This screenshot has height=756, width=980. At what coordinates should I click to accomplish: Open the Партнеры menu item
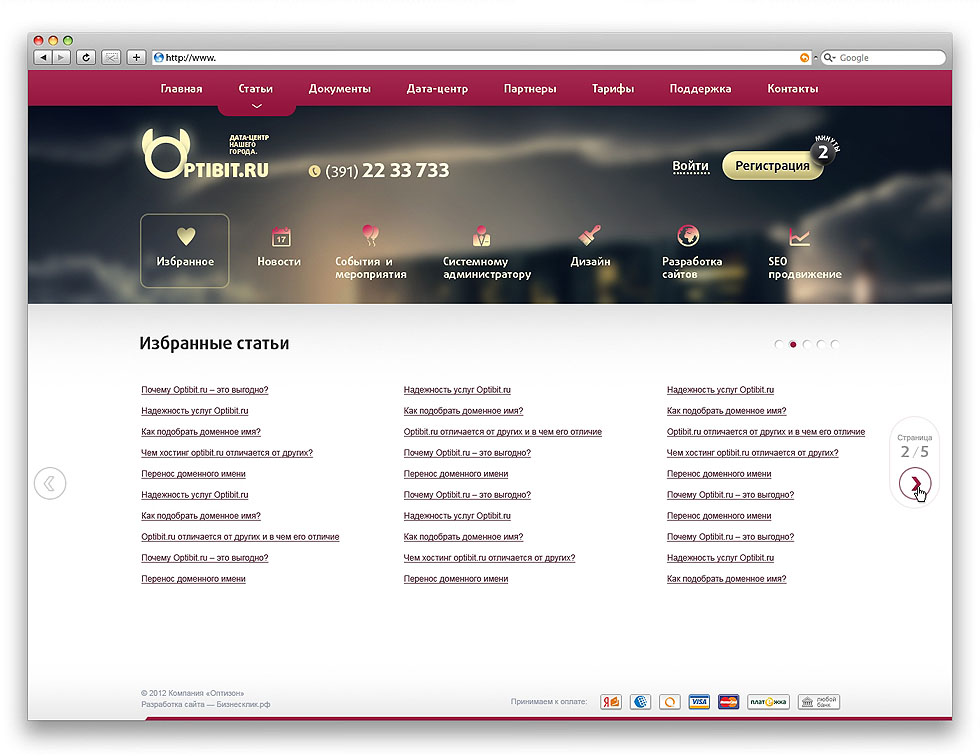tap(530, 89)
